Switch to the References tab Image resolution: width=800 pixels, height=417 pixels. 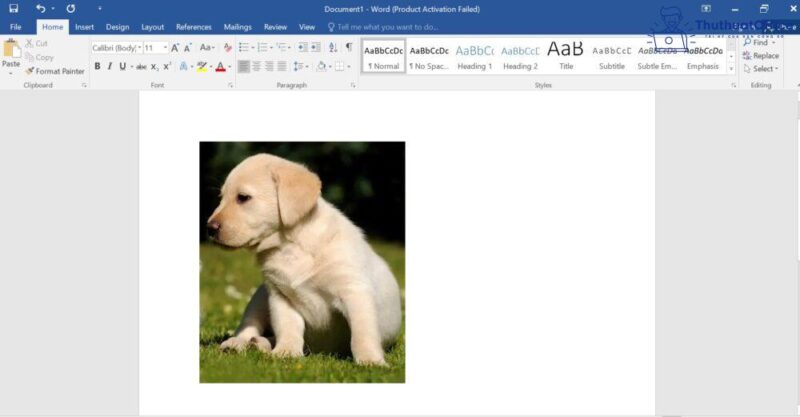[193, 27]
